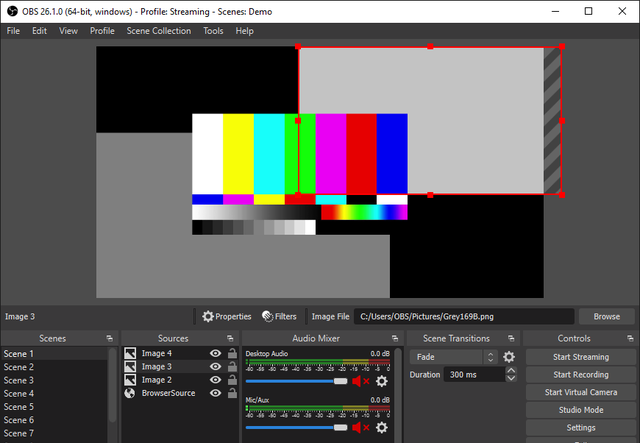Pop out the Controls dock
Screen dimensions: 640x443
(x=630, y=338)
